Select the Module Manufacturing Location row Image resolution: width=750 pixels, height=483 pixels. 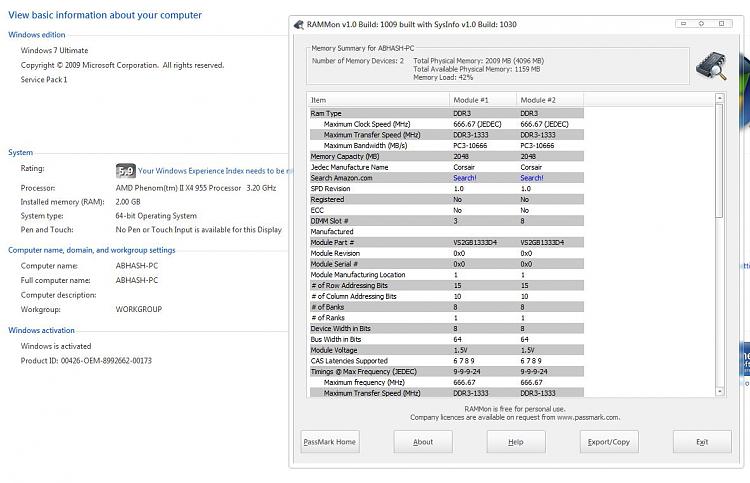tap(446, 274)
